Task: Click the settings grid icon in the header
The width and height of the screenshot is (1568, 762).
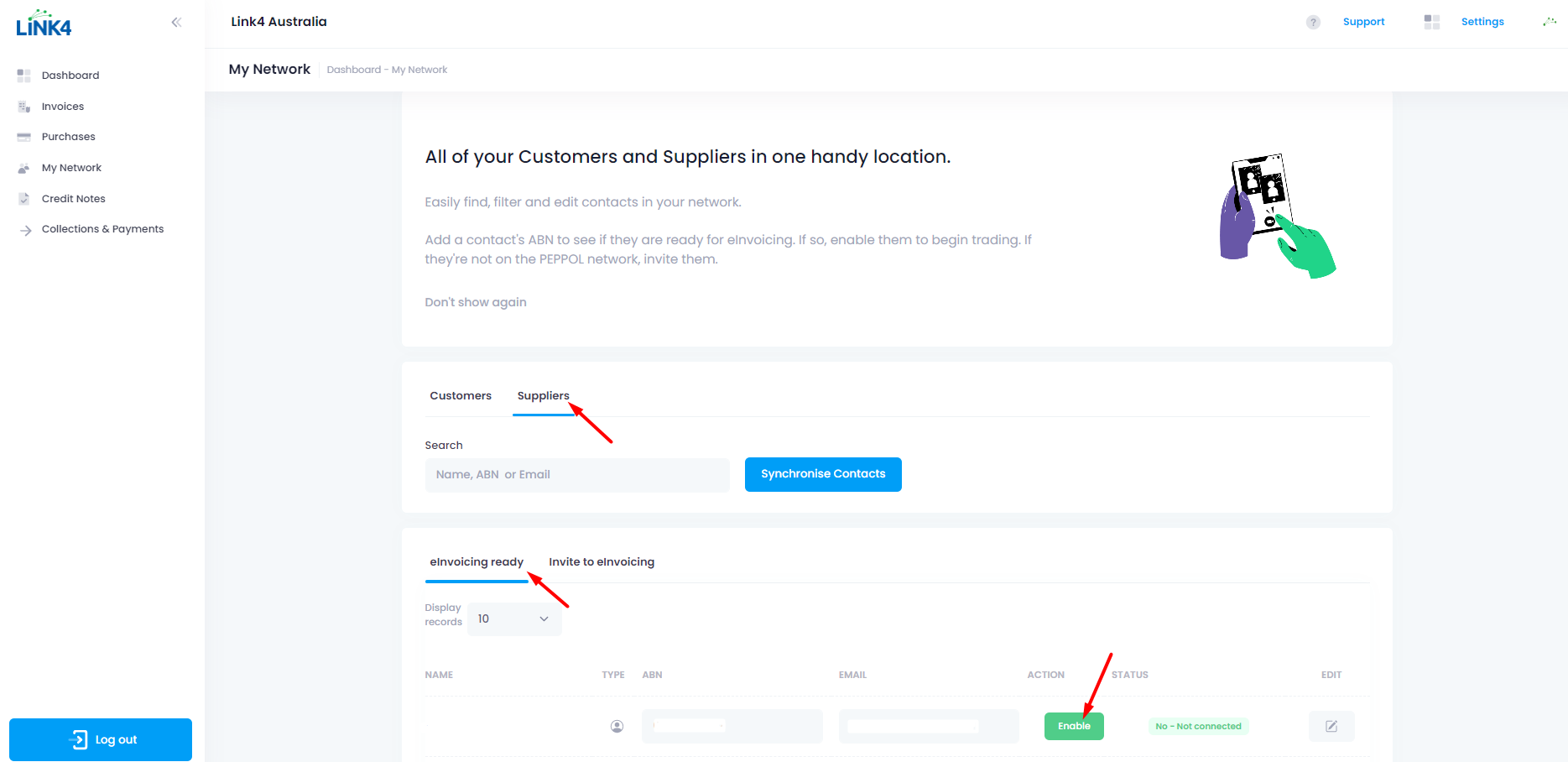Action: click(x=1432, y=22)
